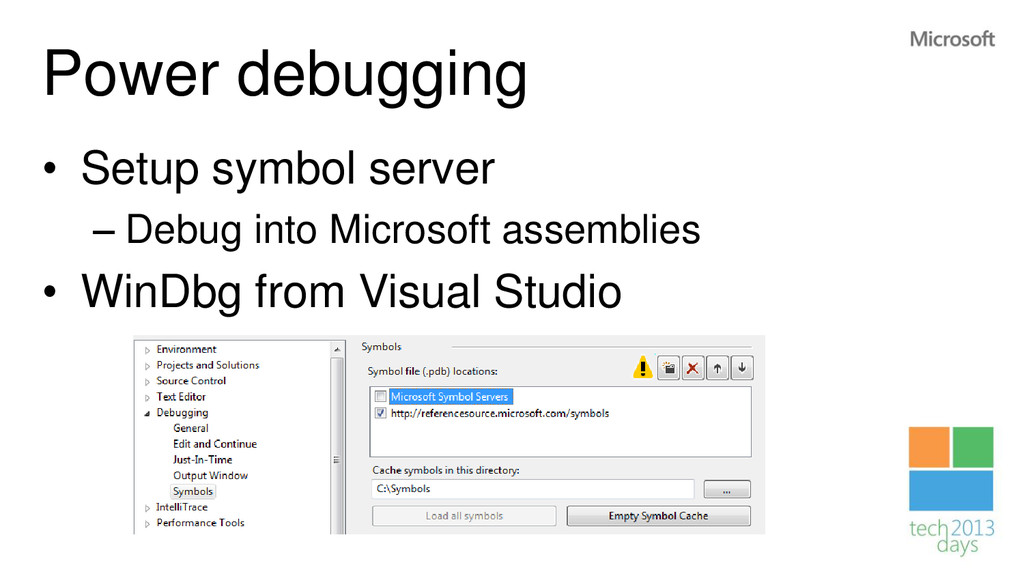Select Environment tree label
Viewport: 1024px width, 576px height.
[186, 349]
